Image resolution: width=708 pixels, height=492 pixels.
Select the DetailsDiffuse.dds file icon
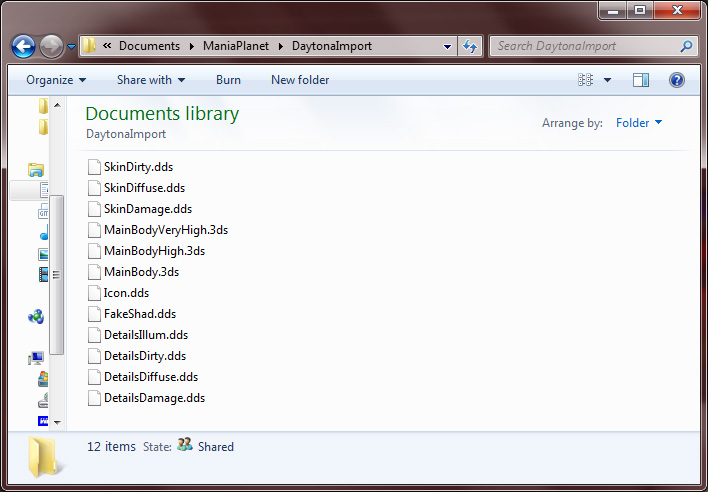click(94, 377)
